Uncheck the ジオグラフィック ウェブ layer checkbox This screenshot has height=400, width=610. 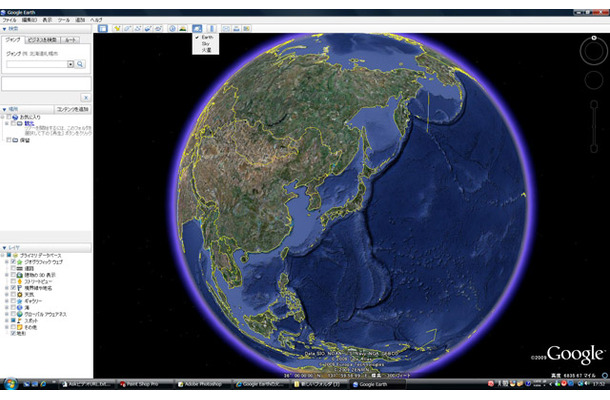coord(13,262)
